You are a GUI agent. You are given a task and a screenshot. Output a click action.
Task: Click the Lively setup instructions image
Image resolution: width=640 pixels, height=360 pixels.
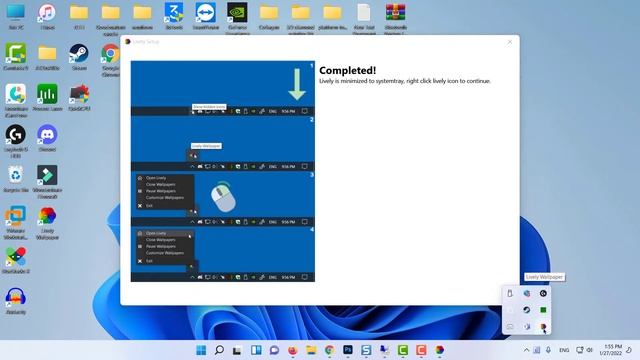223,171
